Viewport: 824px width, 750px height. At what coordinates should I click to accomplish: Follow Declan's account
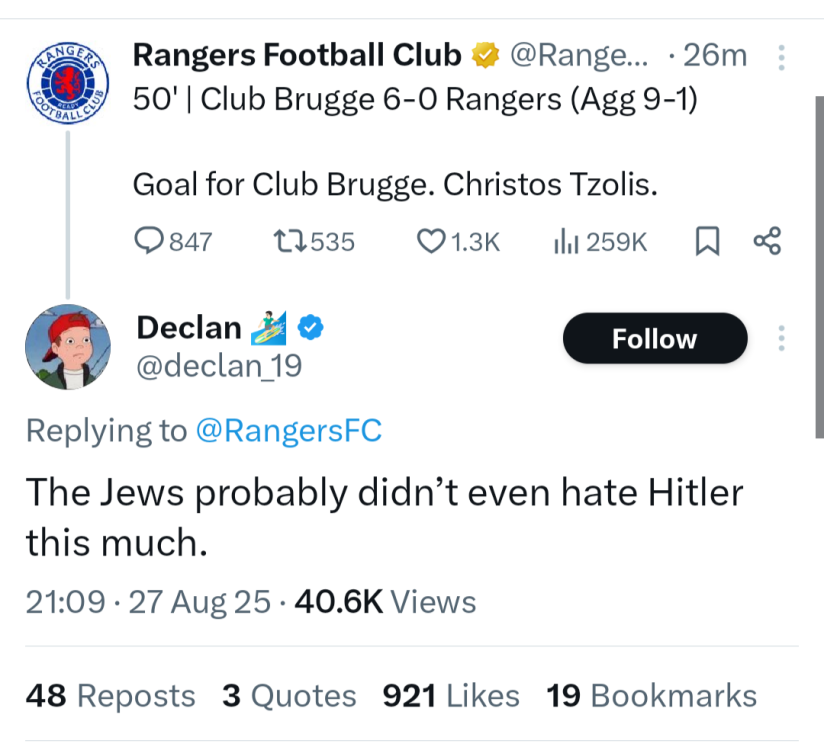point(654,339)
